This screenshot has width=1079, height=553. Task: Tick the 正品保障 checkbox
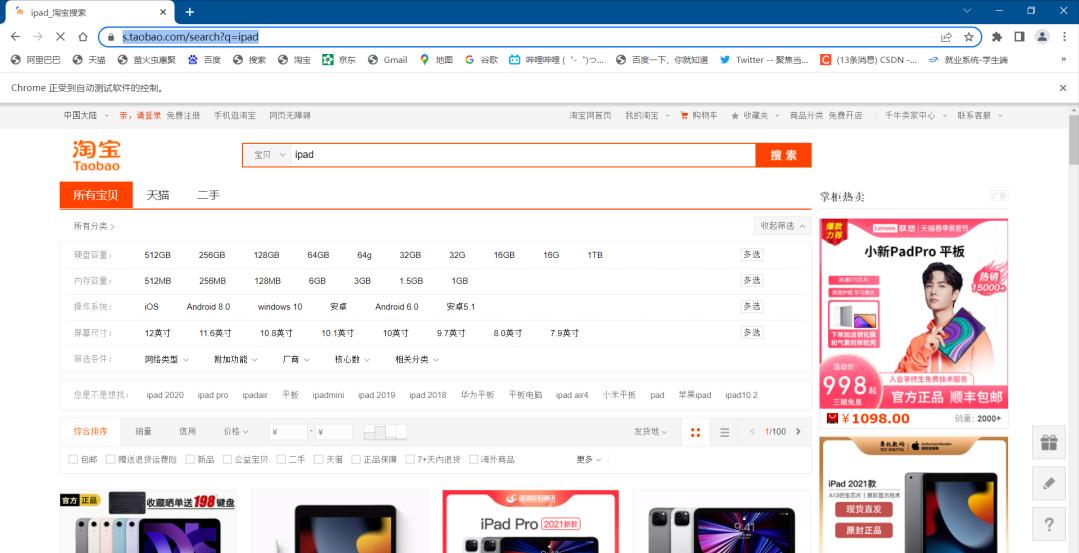click(356, 459)
